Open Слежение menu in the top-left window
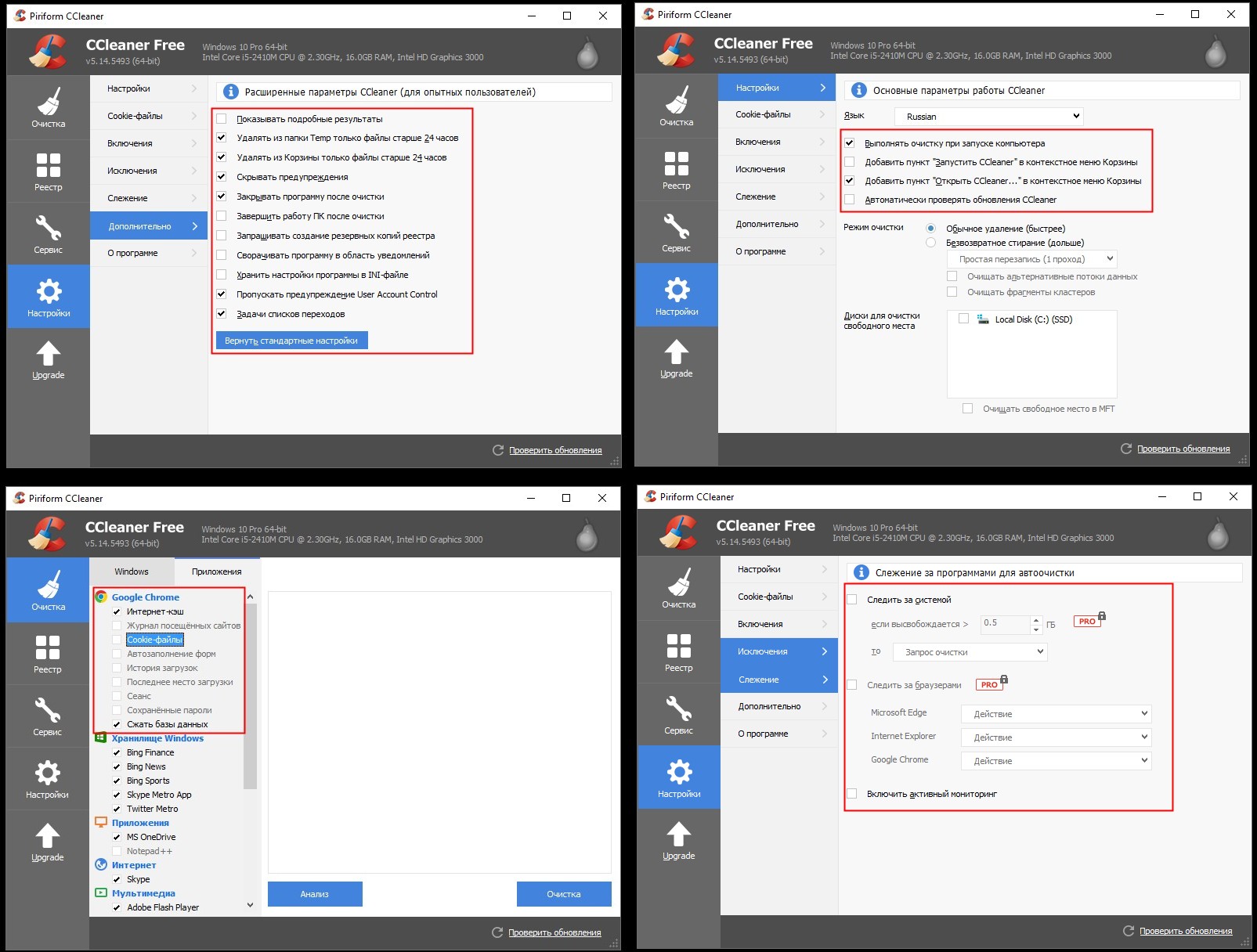The image size is (1257, 952). [x=149, y=198]
